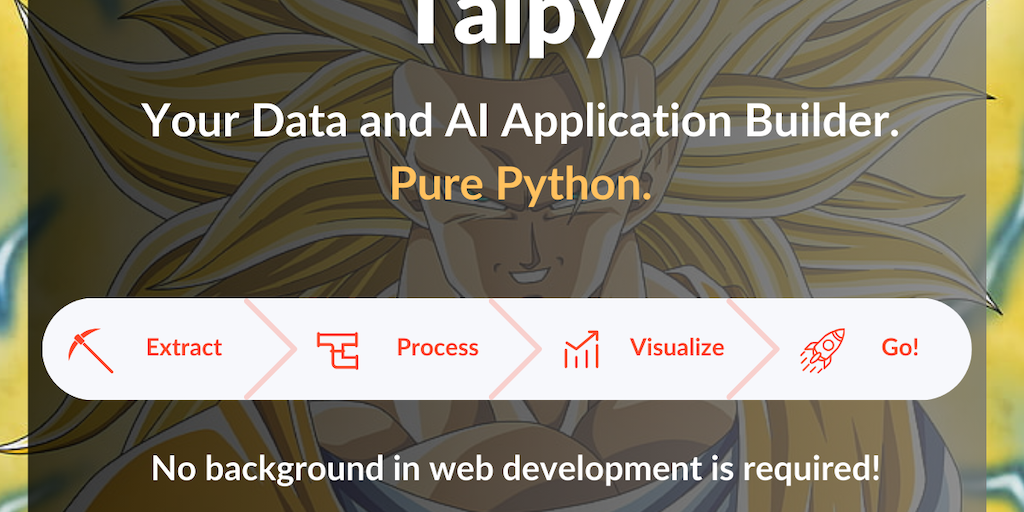1024x512 pixels.
Task: Select the Extract label
Action: click(184, 347)
